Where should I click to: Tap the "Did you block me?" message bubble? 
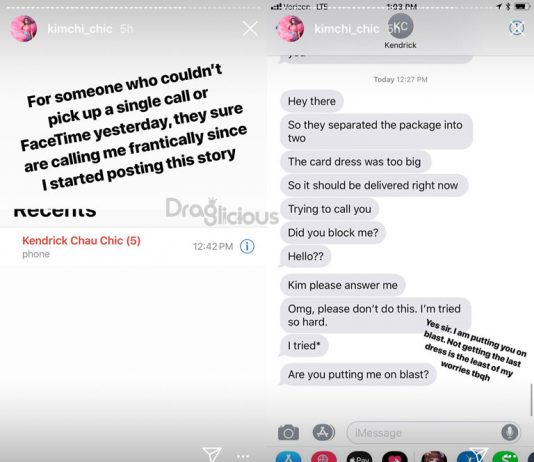pos(333,233)
